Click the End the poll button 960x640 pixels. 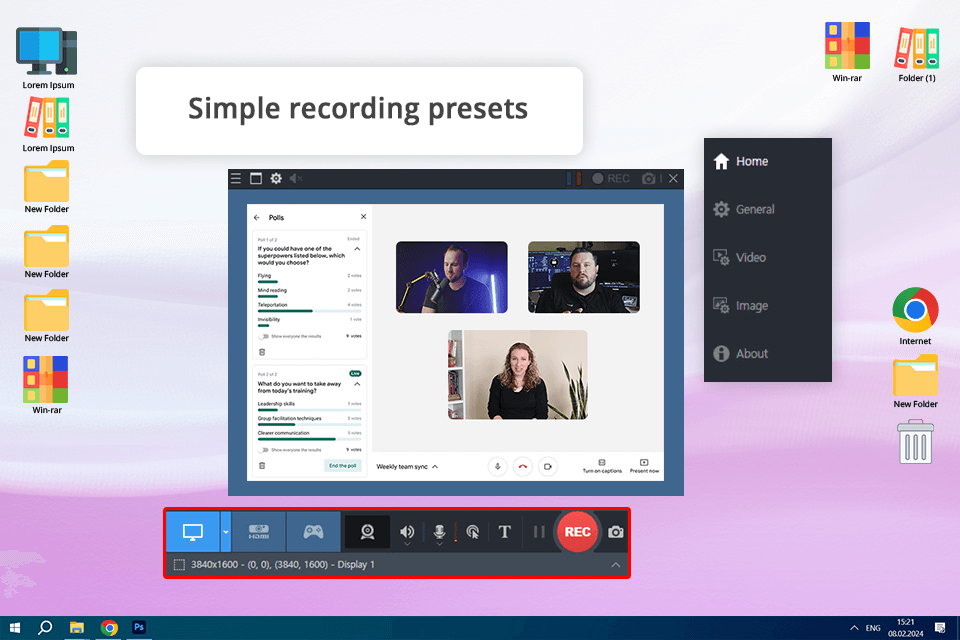(x=343, y=465)
